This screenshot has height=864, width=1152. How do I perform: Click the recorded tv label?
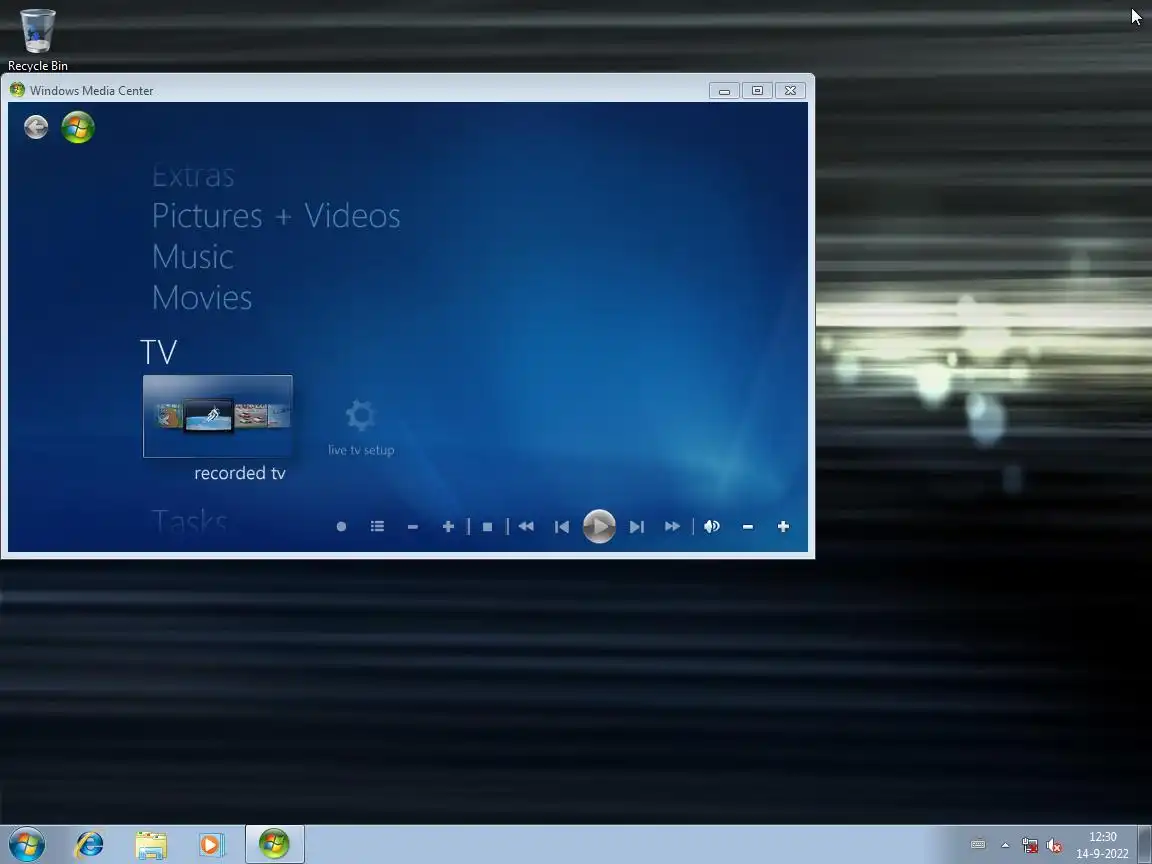tap(240, 473)
